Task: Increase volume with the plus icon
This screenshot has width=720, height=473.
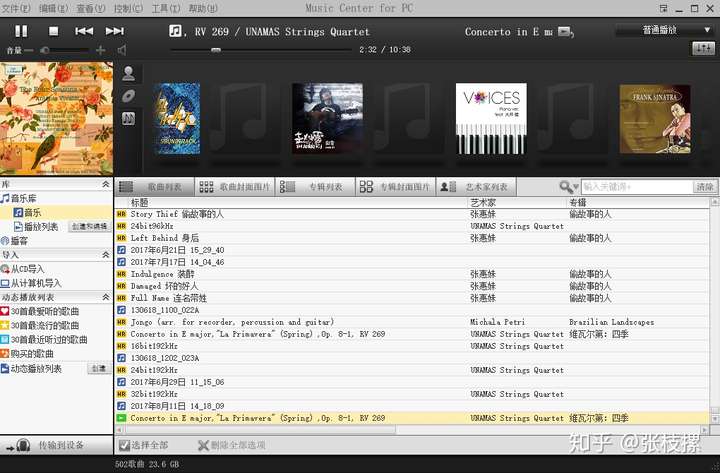Action: (x=101, y=50)
